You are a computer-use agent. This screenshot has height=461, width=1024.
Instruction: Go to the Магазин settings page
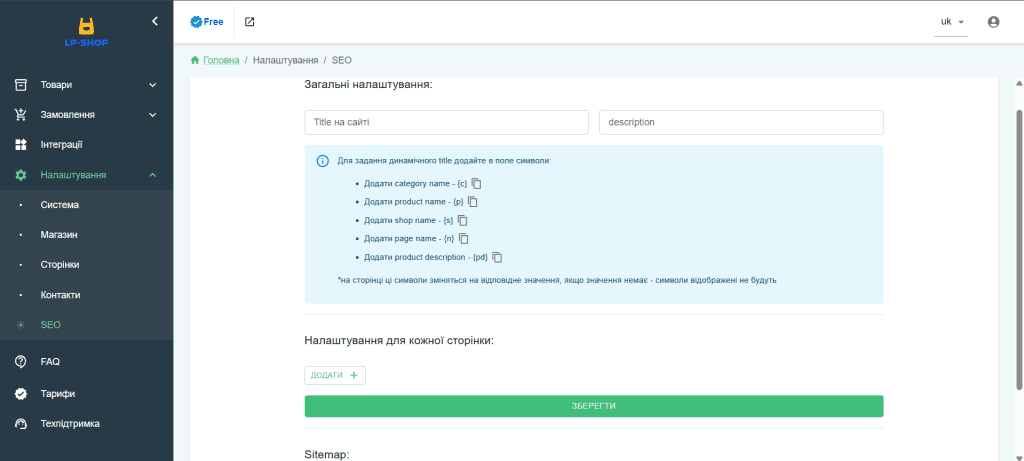click(x=59, y=235)
